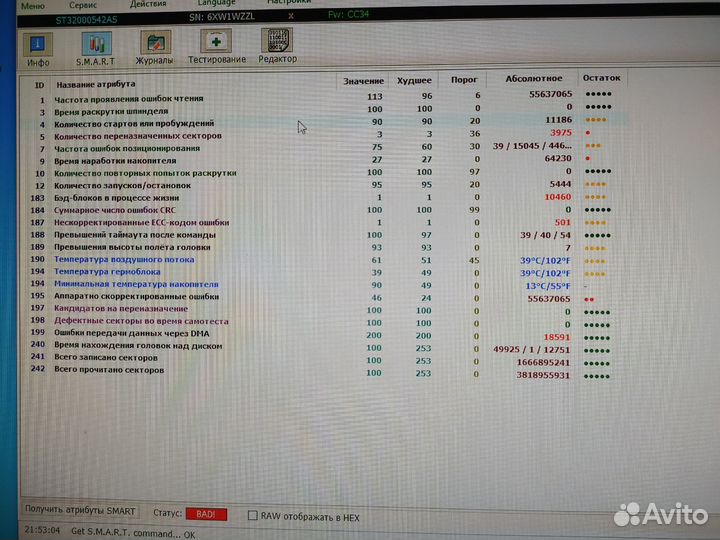The height and width of the screenshot is (540, 720).
Task: Select row Дефектные секторы во время самотеста
Action: click(324, 322)
